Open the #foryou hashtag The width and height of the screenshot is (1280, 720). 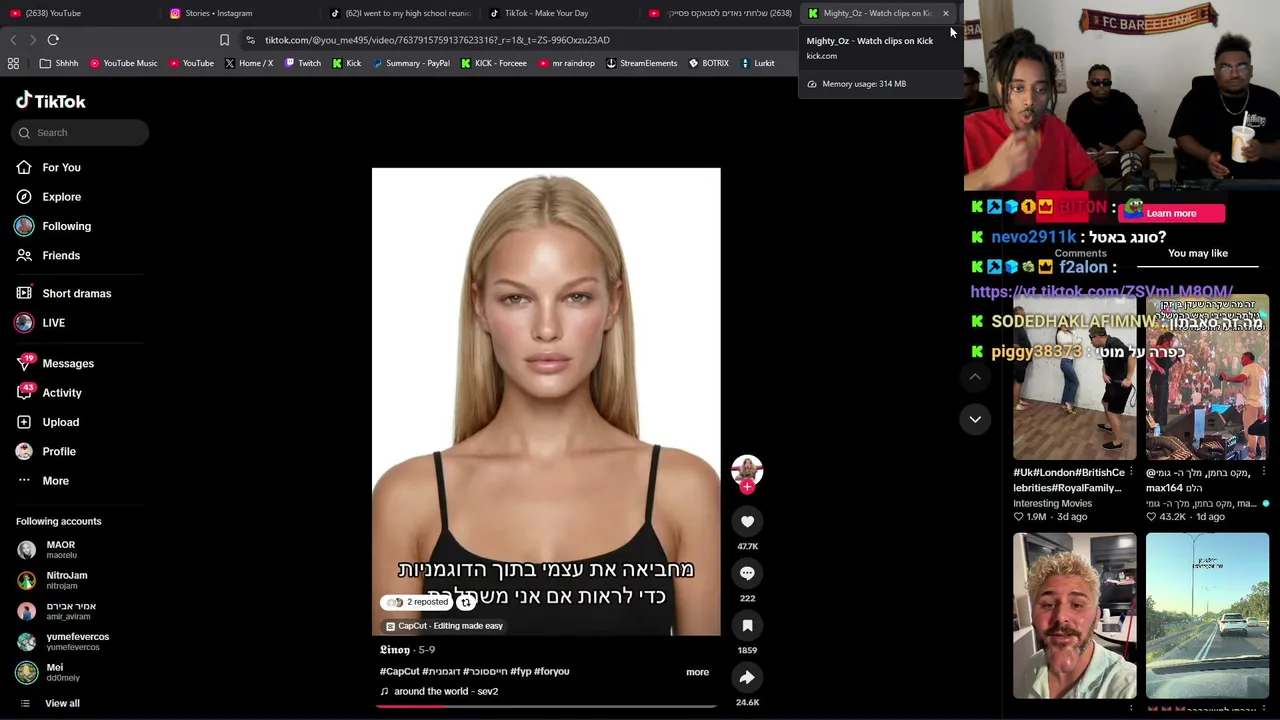551,672
